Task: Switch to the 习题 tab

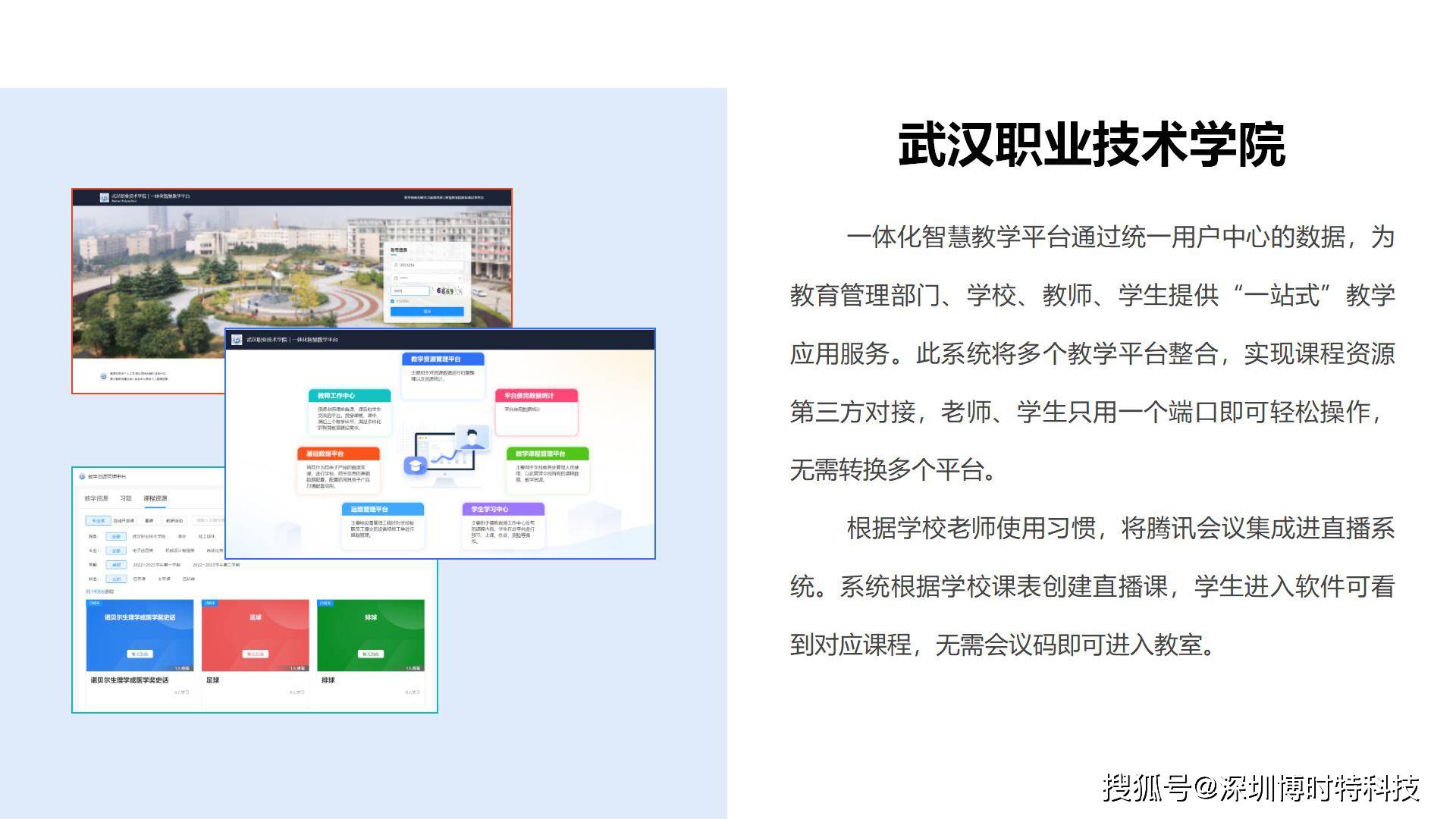Action: [126, 498]
